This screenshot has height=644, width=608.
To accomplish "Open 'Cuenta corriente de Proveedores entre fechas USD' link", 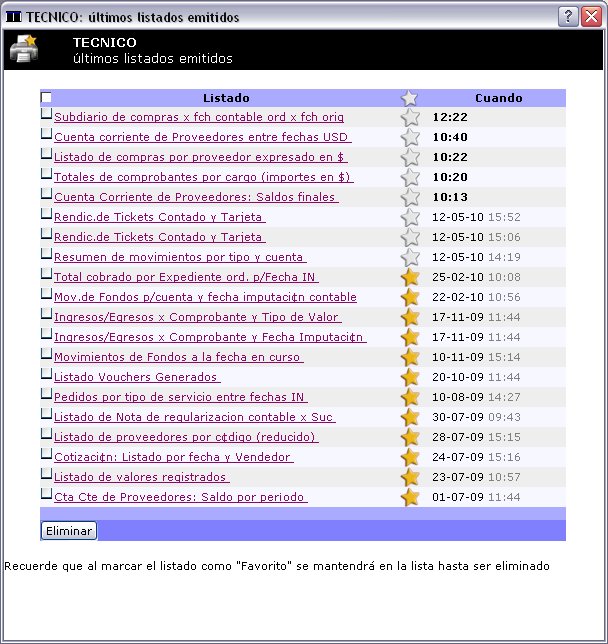I will (203, 137).
